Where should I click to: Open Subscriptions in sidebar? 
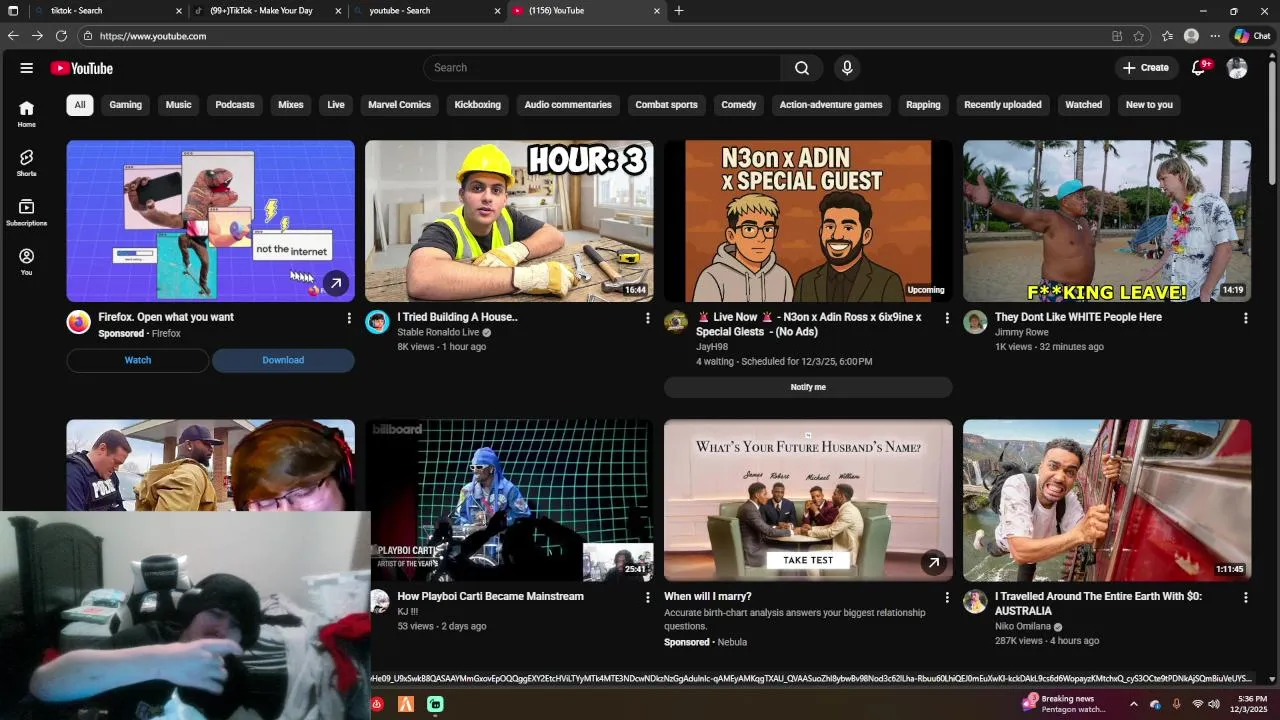pos(27,212)
